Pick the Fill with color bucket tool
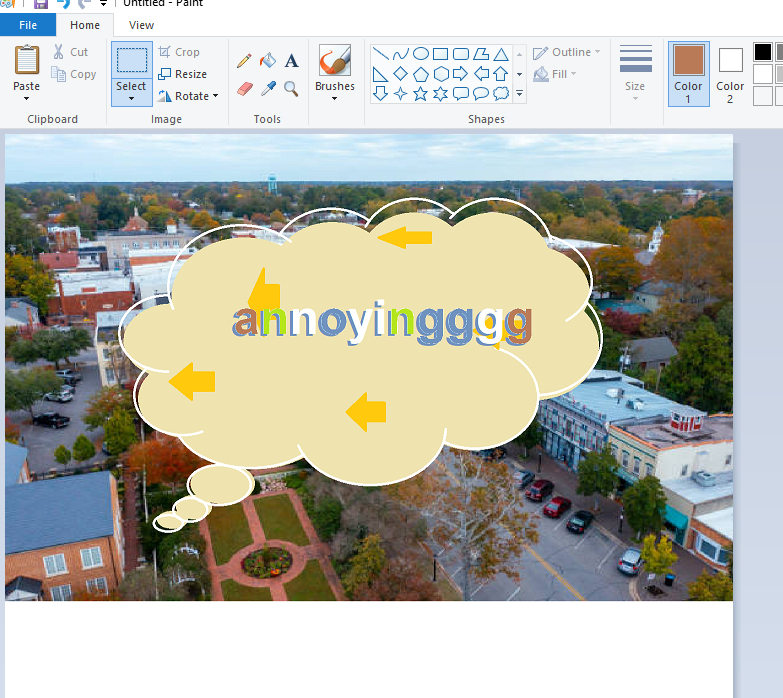The height and width of the screenshot is (698, 783). [268, 61]
